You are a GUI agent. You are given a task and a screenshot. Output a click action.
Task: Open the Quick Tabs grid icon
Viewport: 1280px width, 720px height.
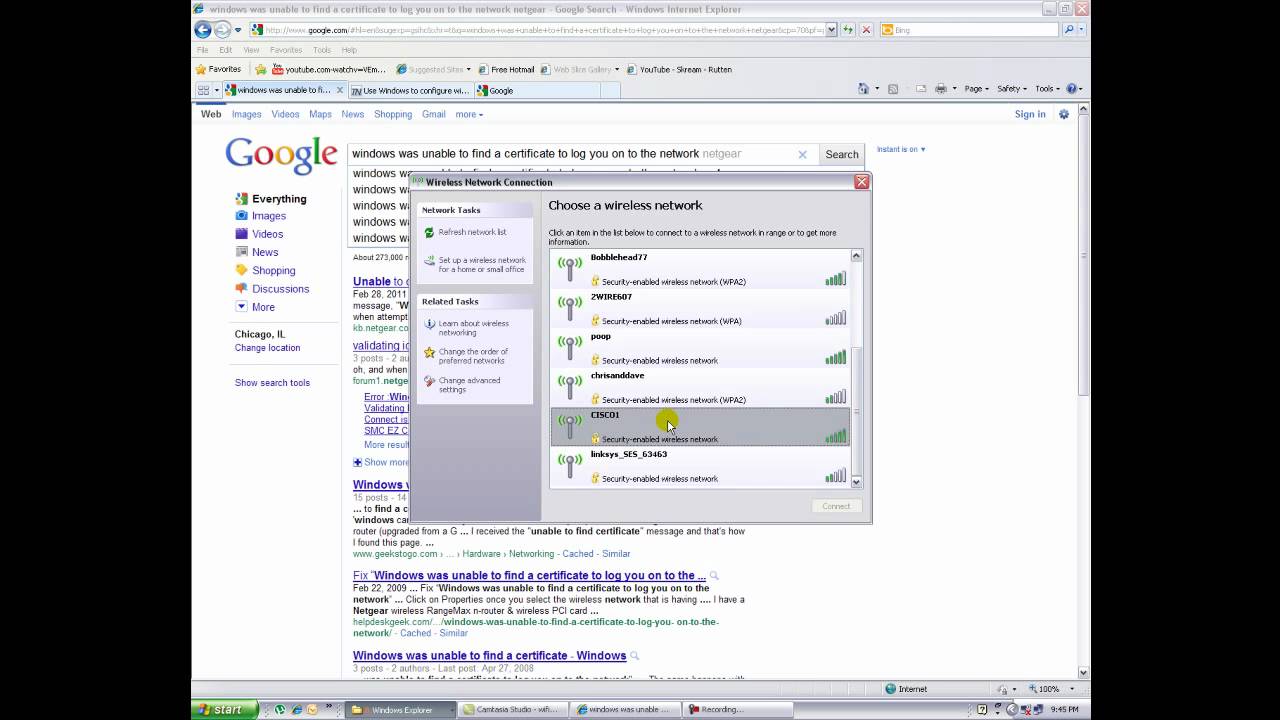point(203,90)
